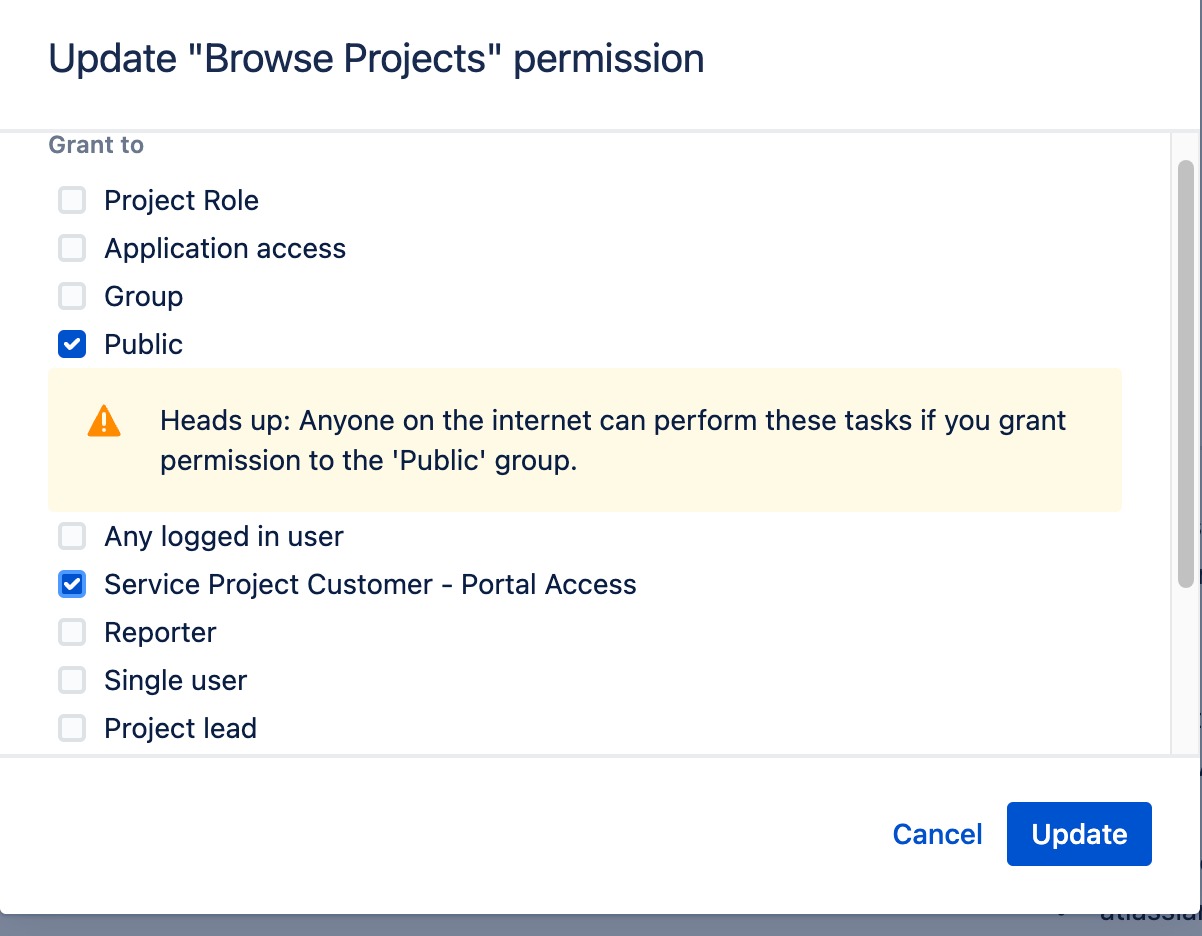Click the warning message text about internet access
Screen dimensions: 1202x936
click(614, 440)
